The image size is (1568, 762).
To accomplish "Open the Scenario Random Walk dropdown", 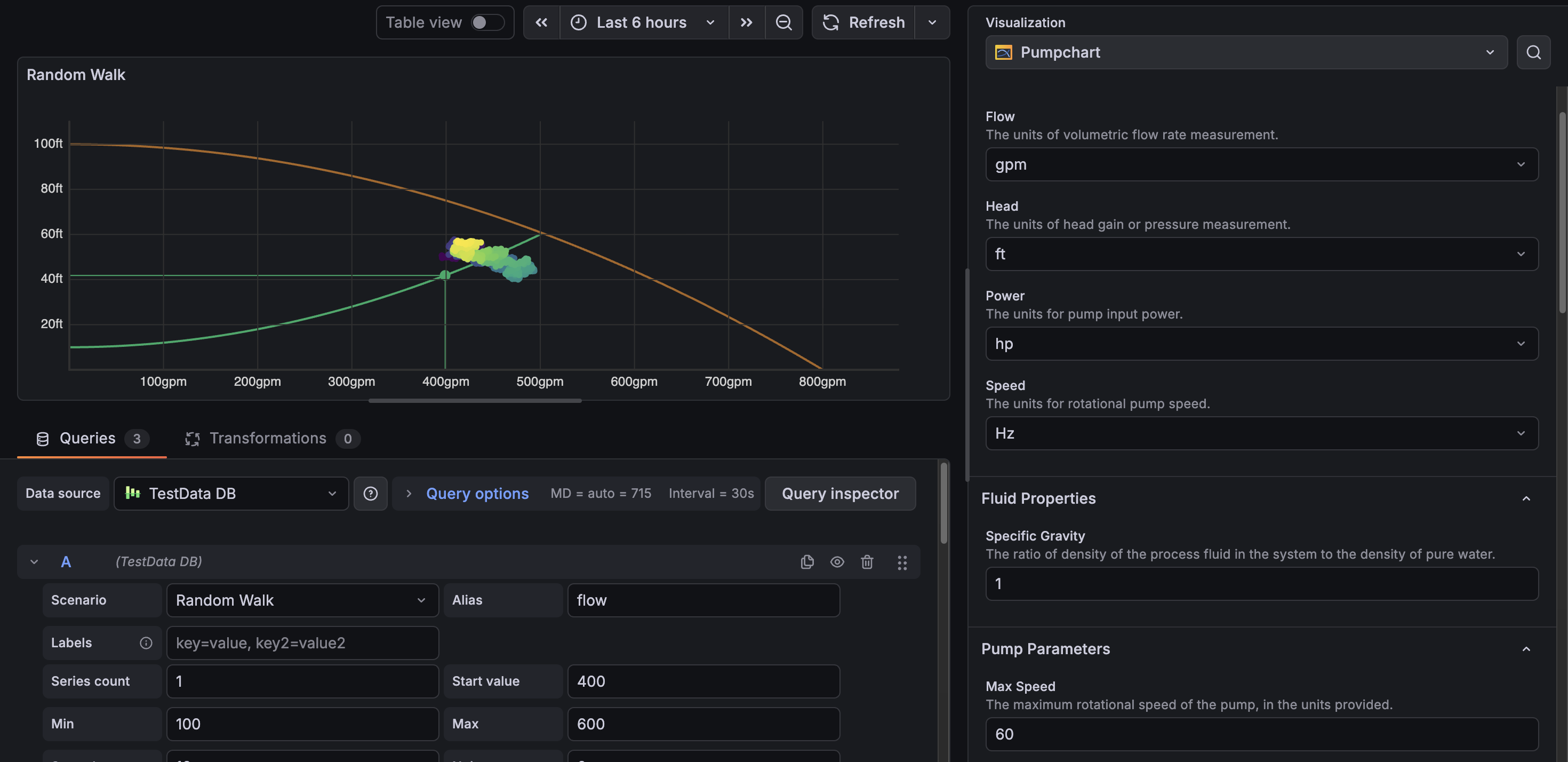I will pyautogui.click(x=302, y=600).
